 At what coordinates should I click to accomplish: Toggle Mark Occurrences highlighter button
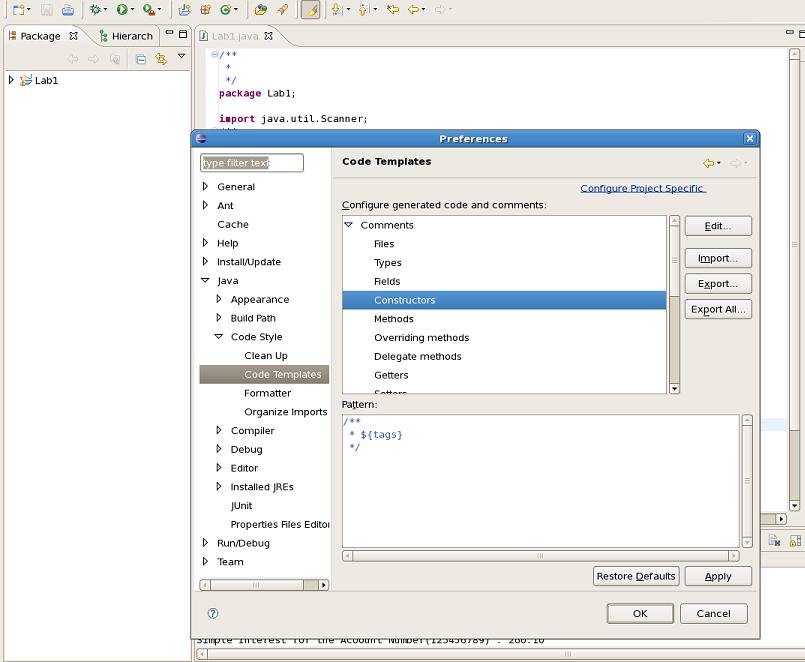pos(310,10)
